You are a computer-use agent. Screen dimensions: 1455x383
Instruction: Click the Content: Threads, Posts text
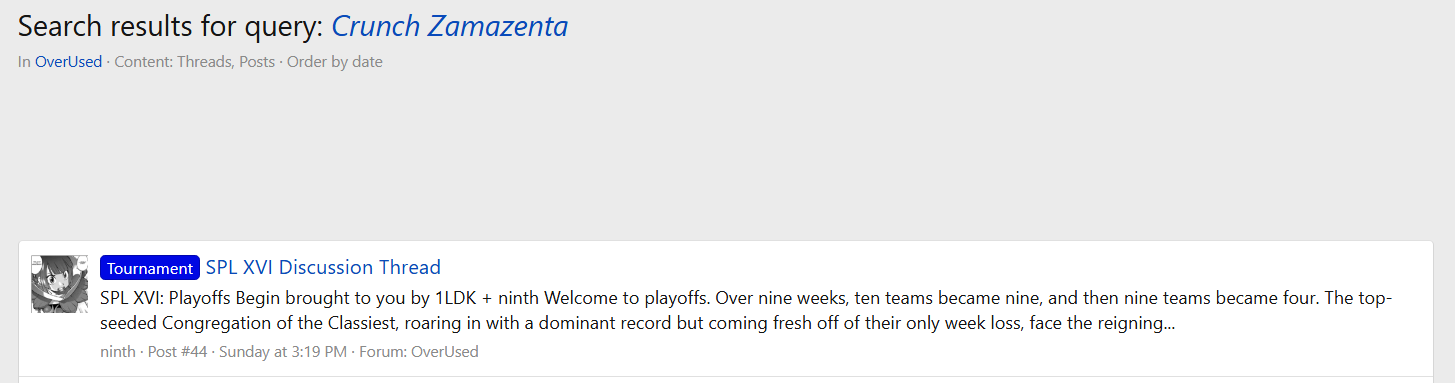click(x=195, y=62)
